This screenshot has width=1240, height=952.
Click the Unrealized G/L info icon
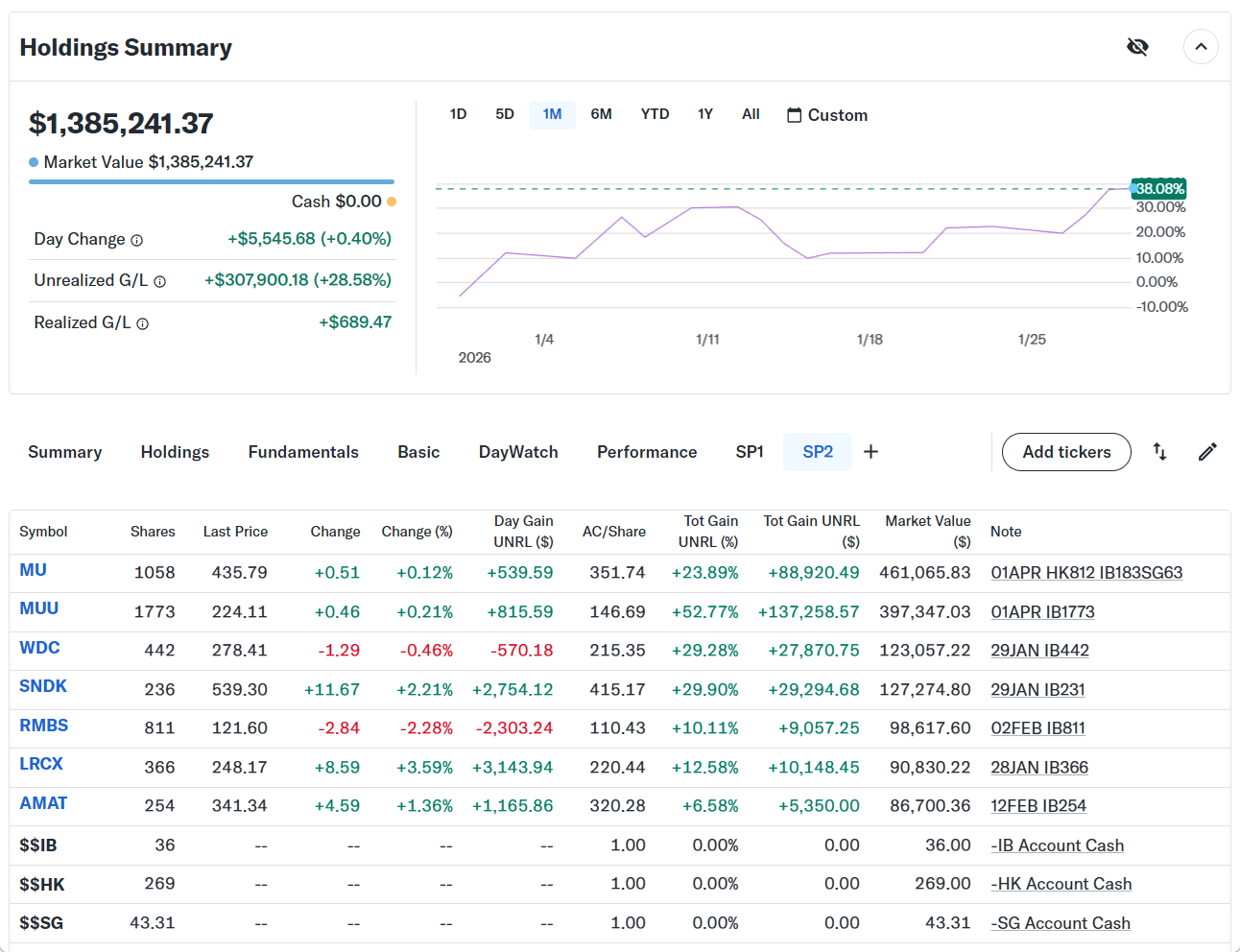[x=160, y=281]
